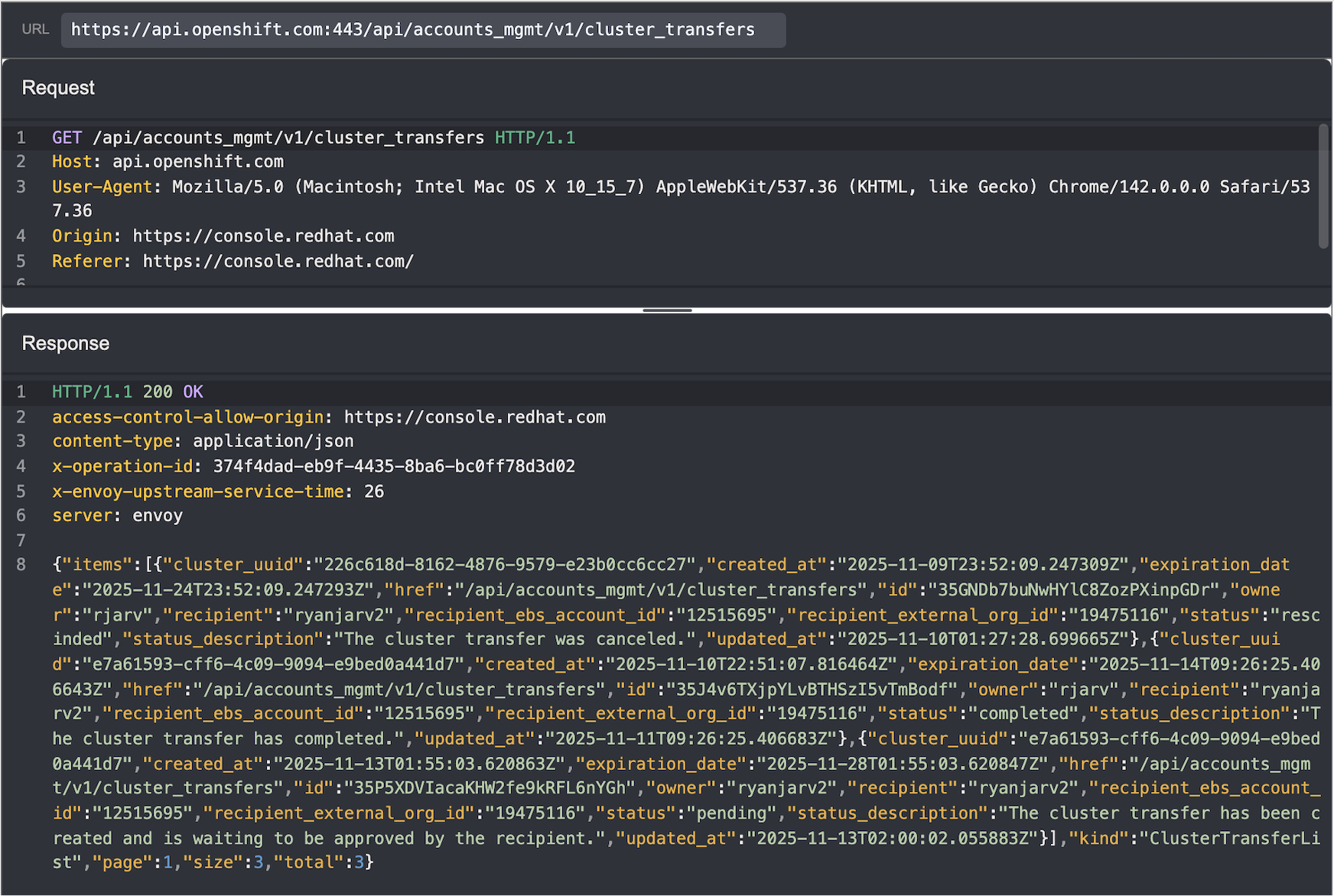Click the GET method keyword

[66, 138]
